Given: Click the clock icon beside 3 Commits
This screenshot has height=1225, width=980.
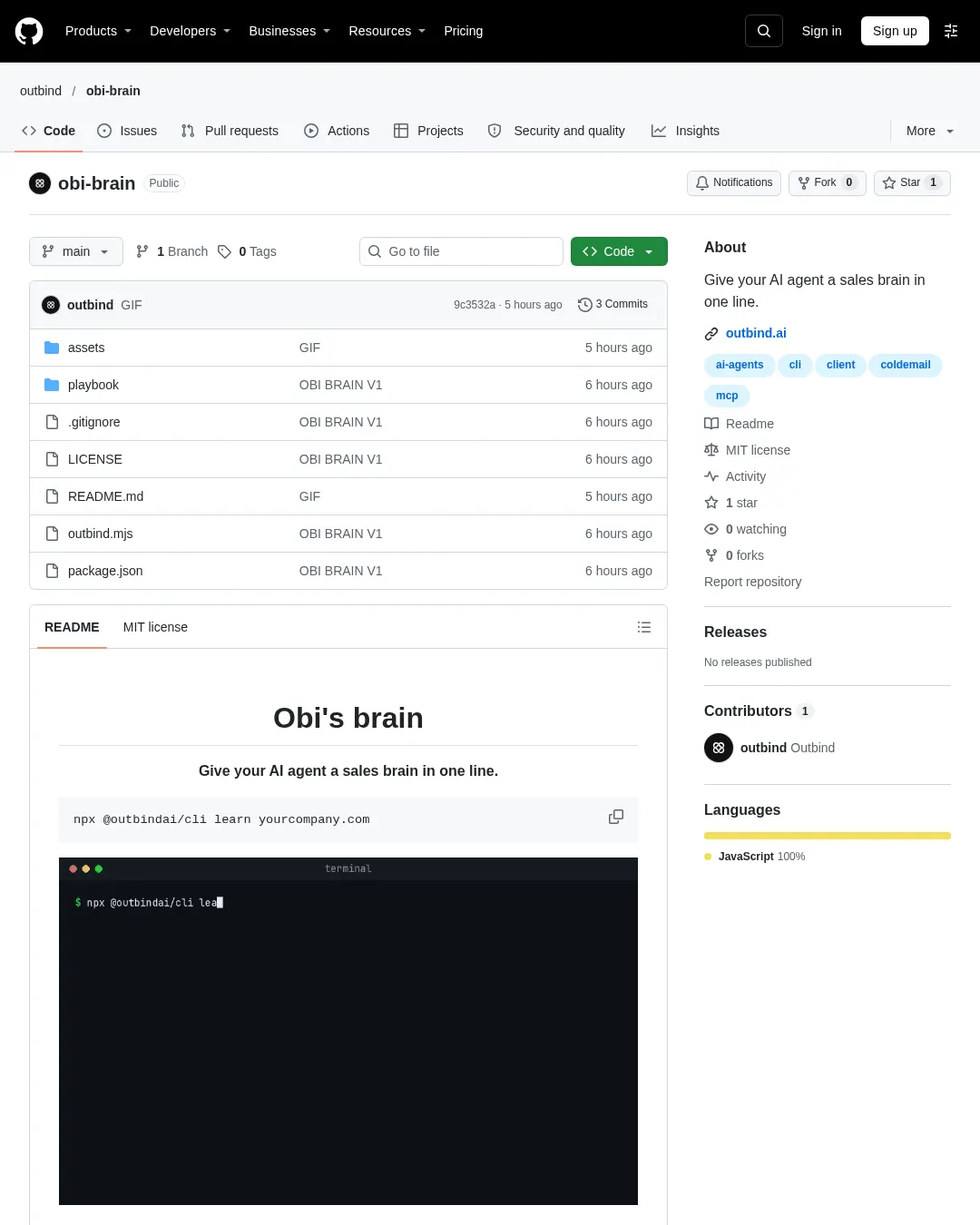Looking at the screenshot, I should pos(585,305).
